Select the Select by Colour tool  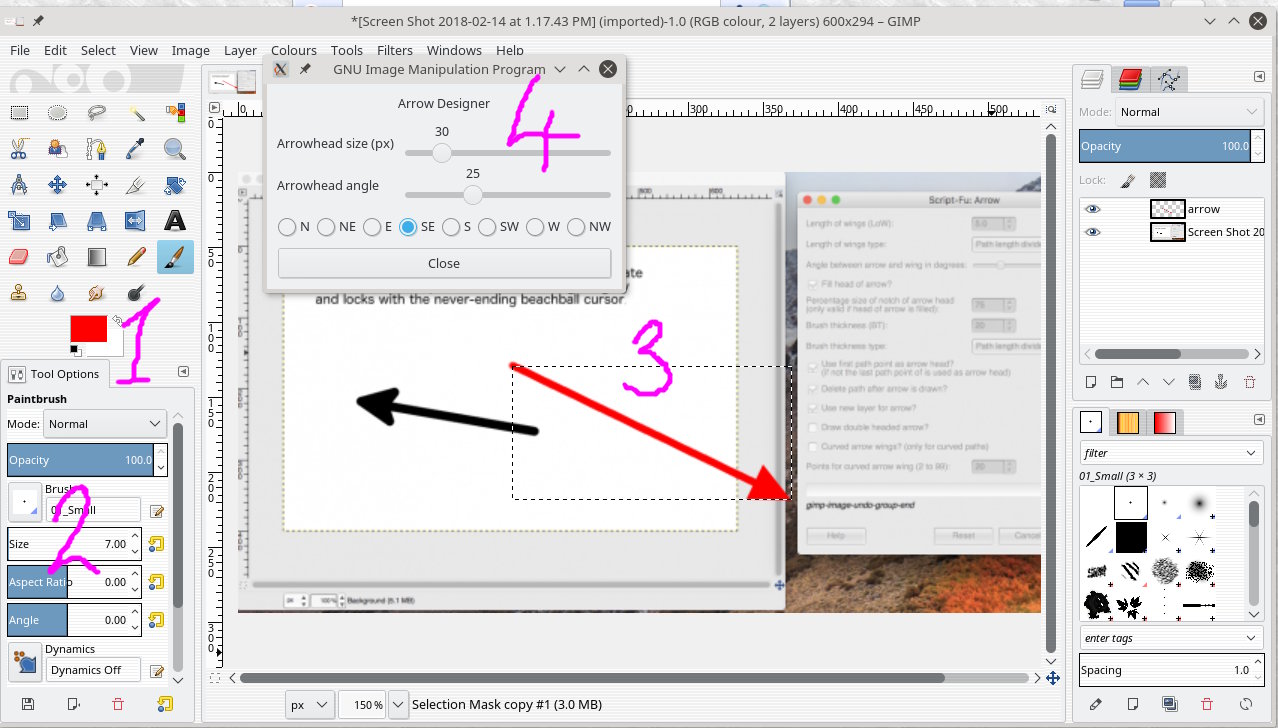tap(175, 112)
